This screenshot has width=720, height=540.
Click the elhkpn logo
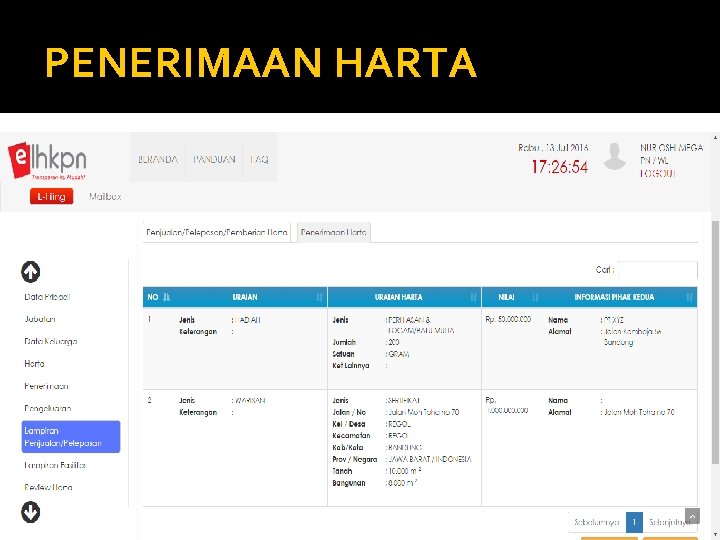tap(47, 160)
